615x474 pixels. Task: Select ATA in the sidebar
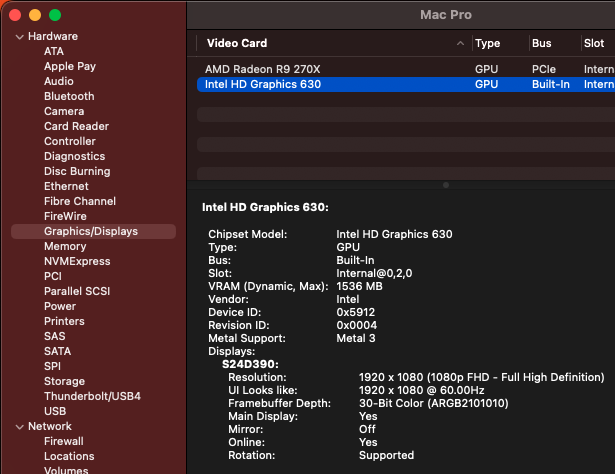54,51
